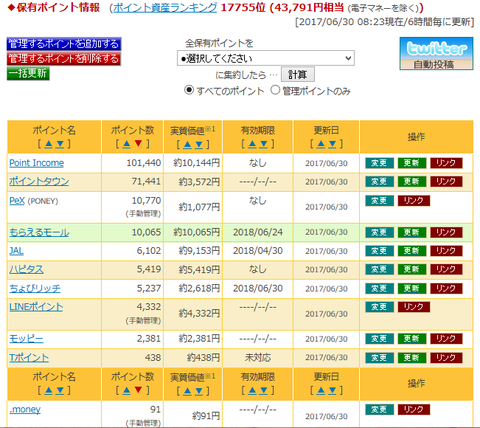Click リンク button in Point Income row
This screenshot has height=428, width=480.
[x=446, y=163]
